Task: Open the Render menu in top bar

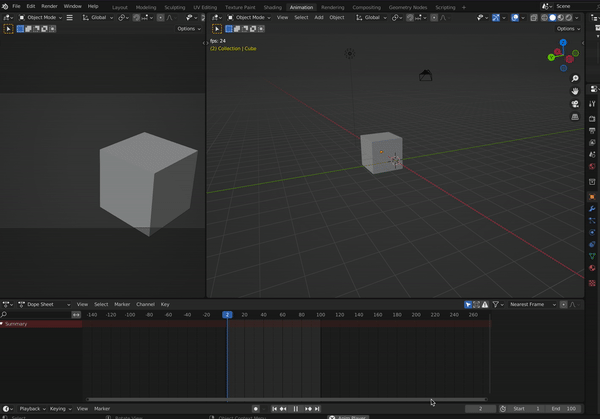Action: coord(49,6)
